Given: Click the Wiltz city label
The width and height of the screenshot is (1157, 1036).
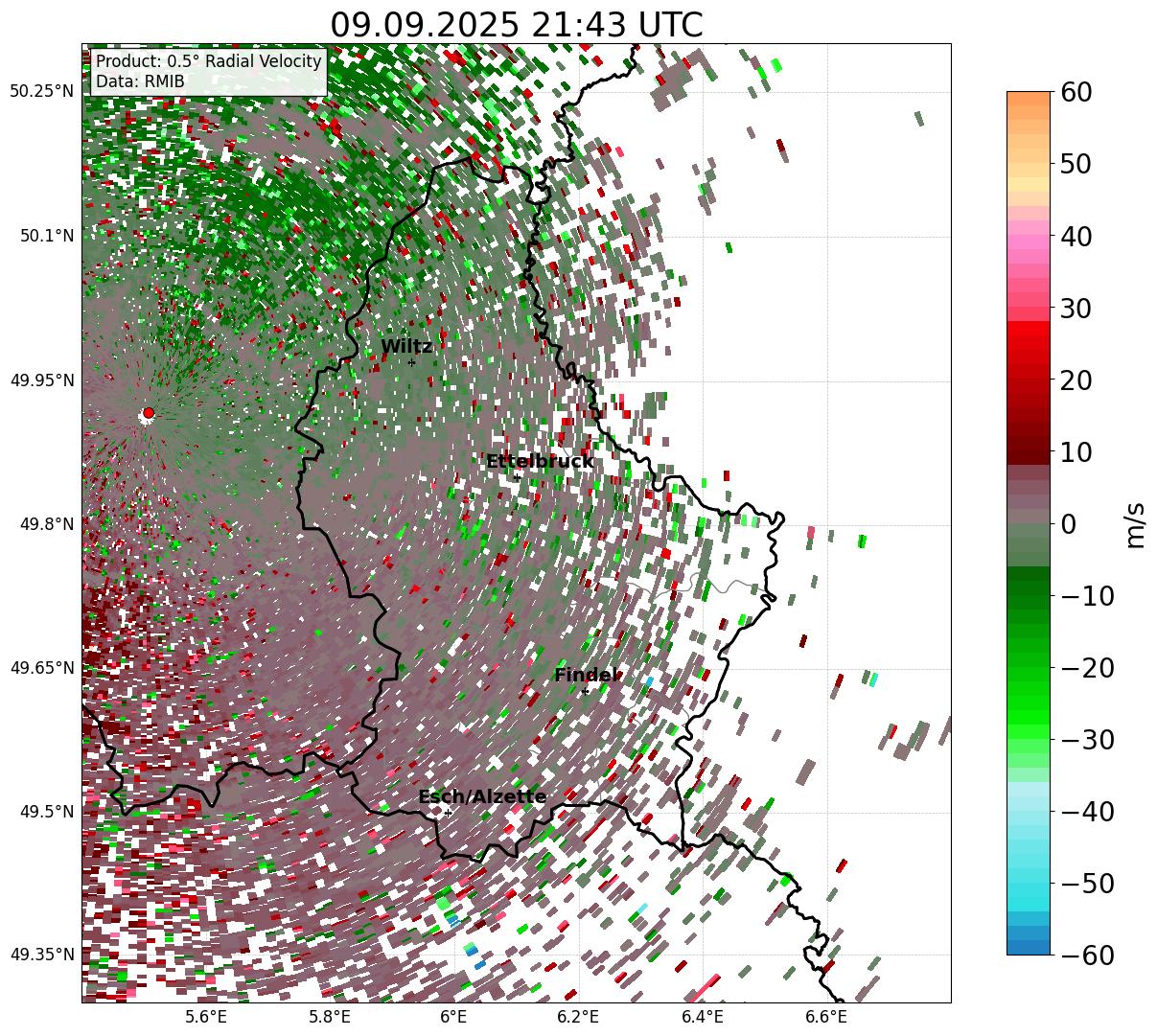Looking at the screenshot, I should pyautogui.click(x=406, y=347).
